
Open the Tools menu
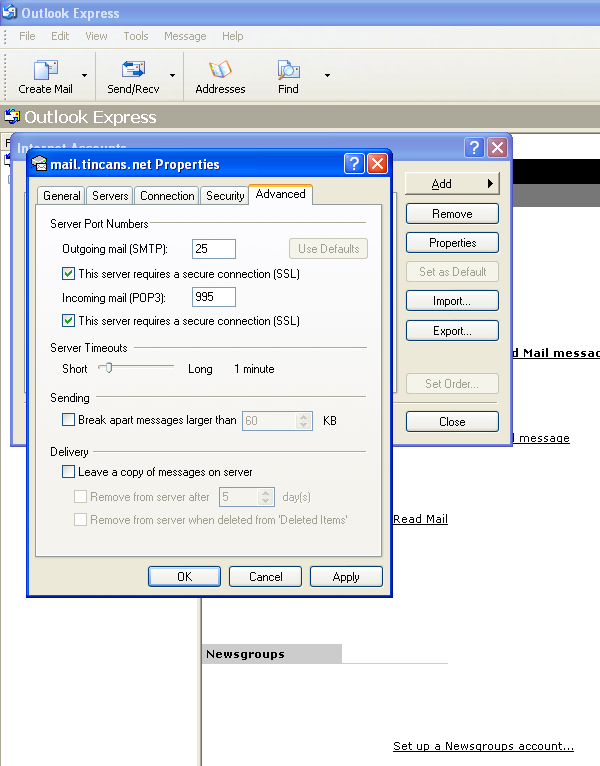tap(136, 36)
